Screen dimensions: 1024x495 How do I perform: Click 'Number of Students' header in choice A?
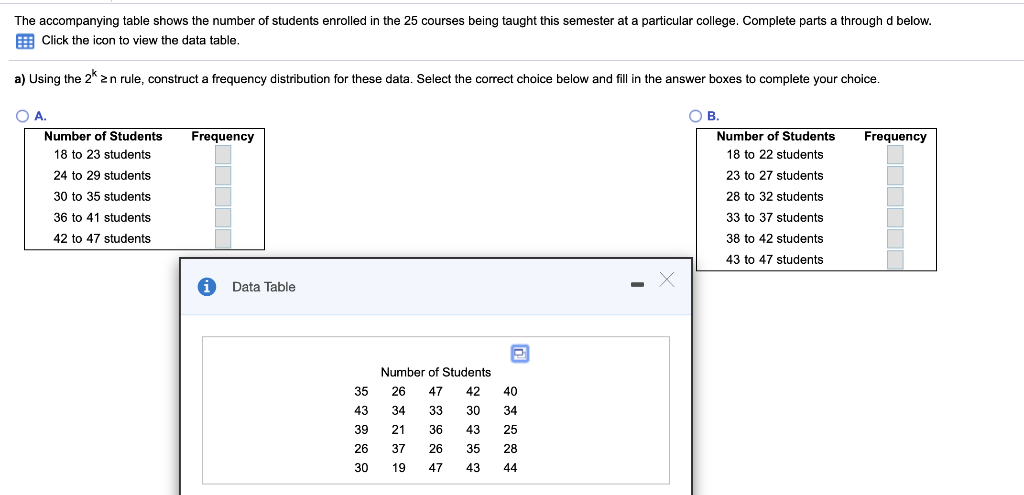(x=103, y=136)
